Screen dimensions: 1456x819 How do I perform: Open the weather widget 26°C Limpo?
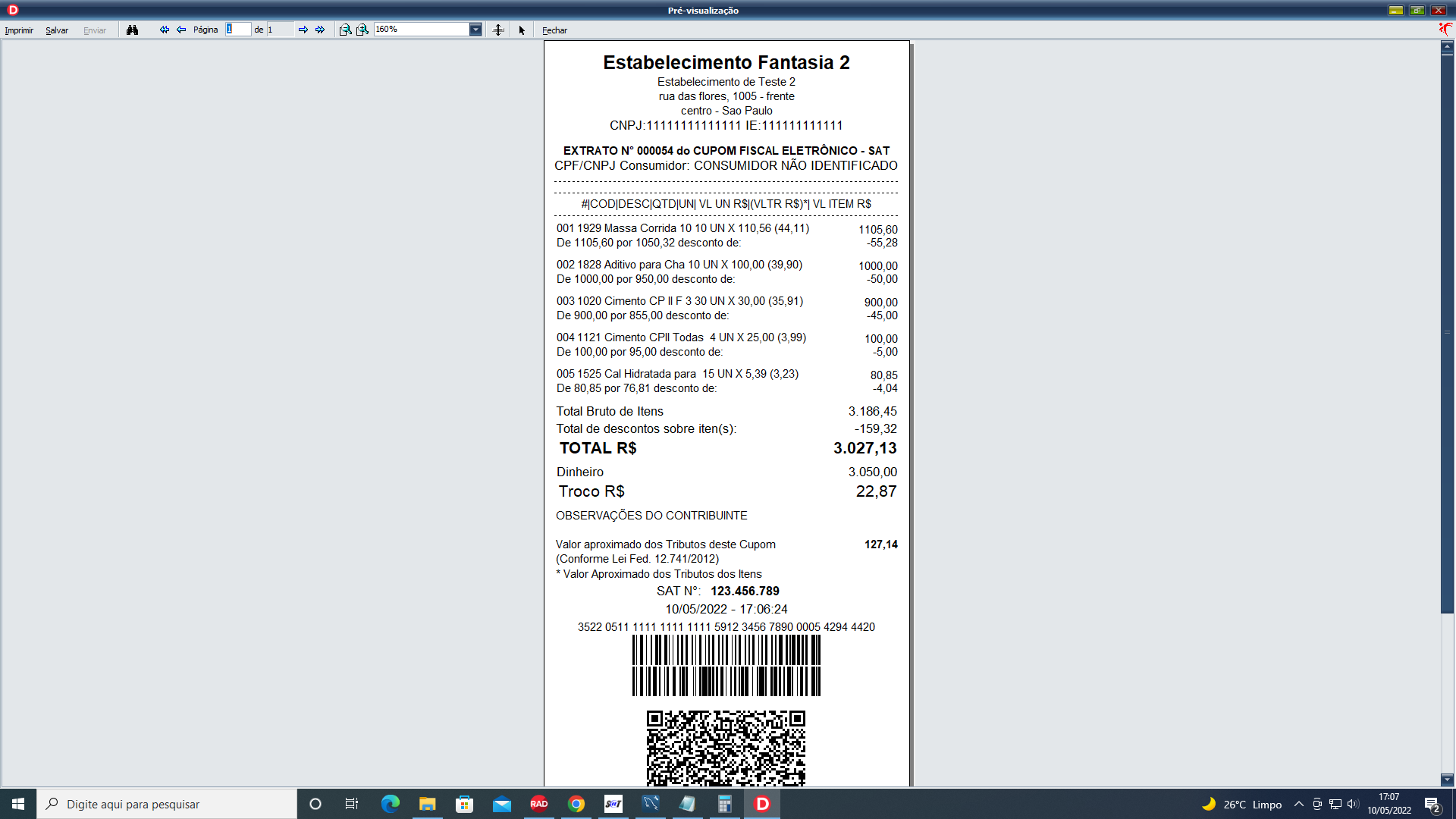pyautogui.click(x=1242, y=804)
